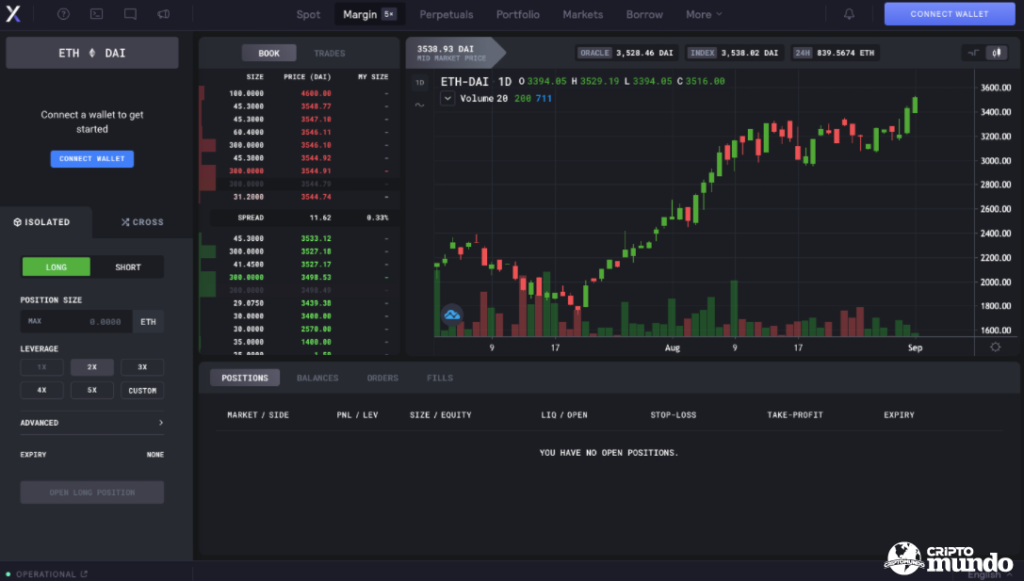Open chart settings gear icon
The image size is (1024, 581).
click(x=995, y=346)
